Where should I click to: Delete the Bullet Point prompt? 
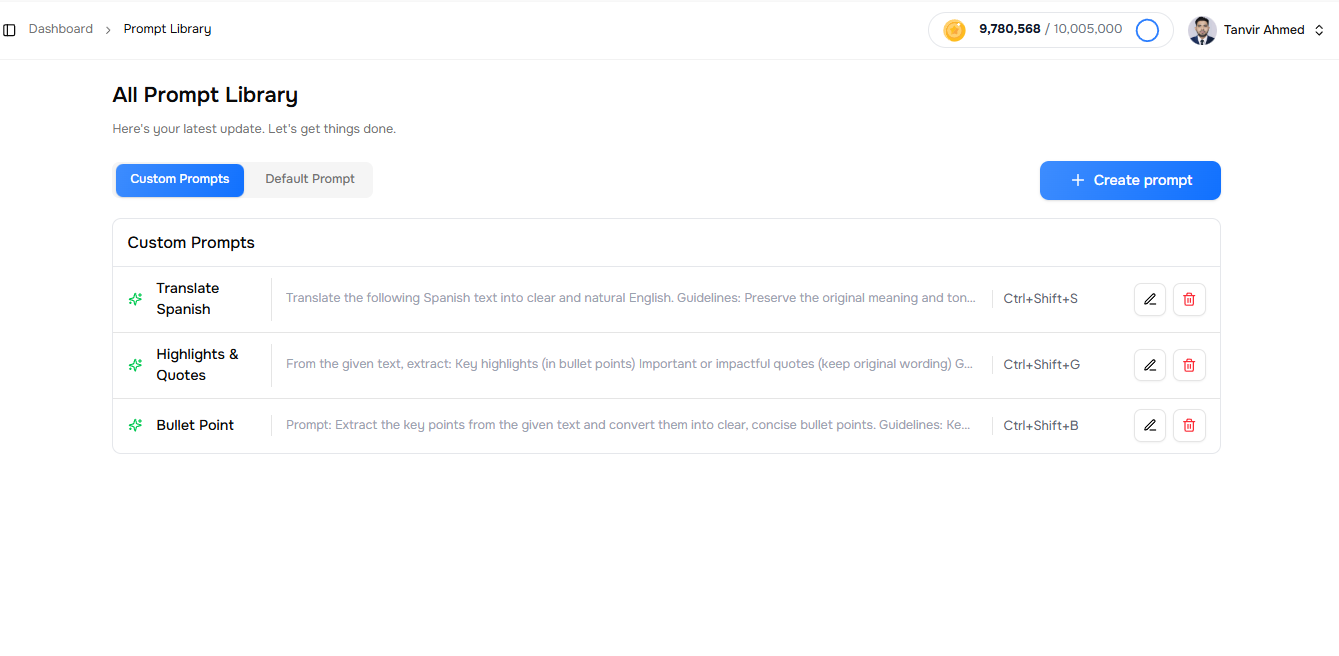coord(1189,425)
